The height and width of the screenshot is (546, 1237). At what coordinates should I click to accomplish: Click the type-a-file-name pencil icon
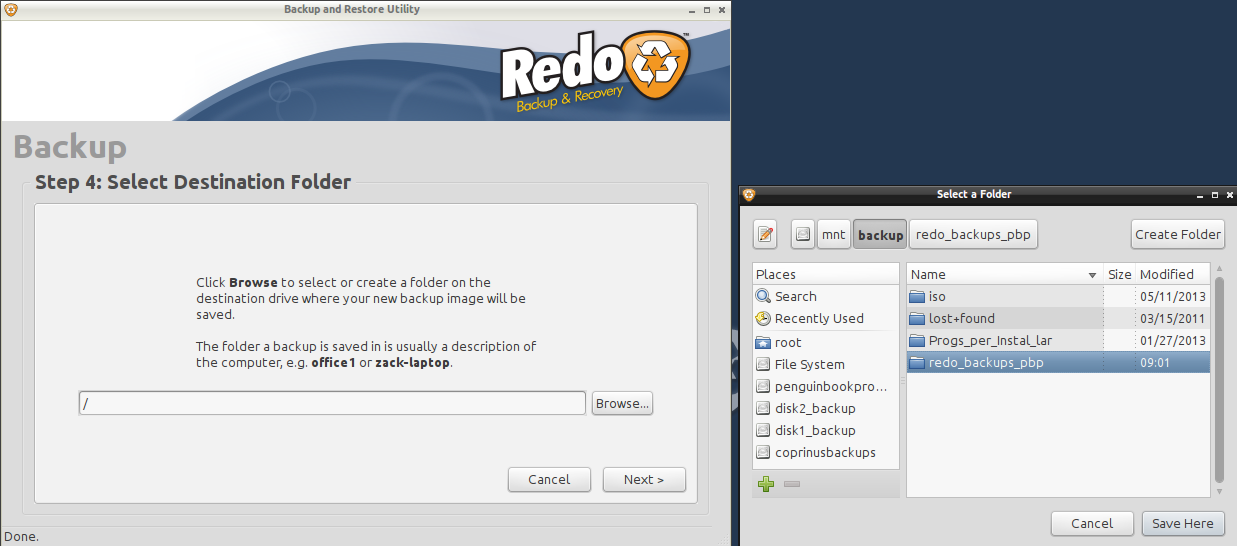766,235
